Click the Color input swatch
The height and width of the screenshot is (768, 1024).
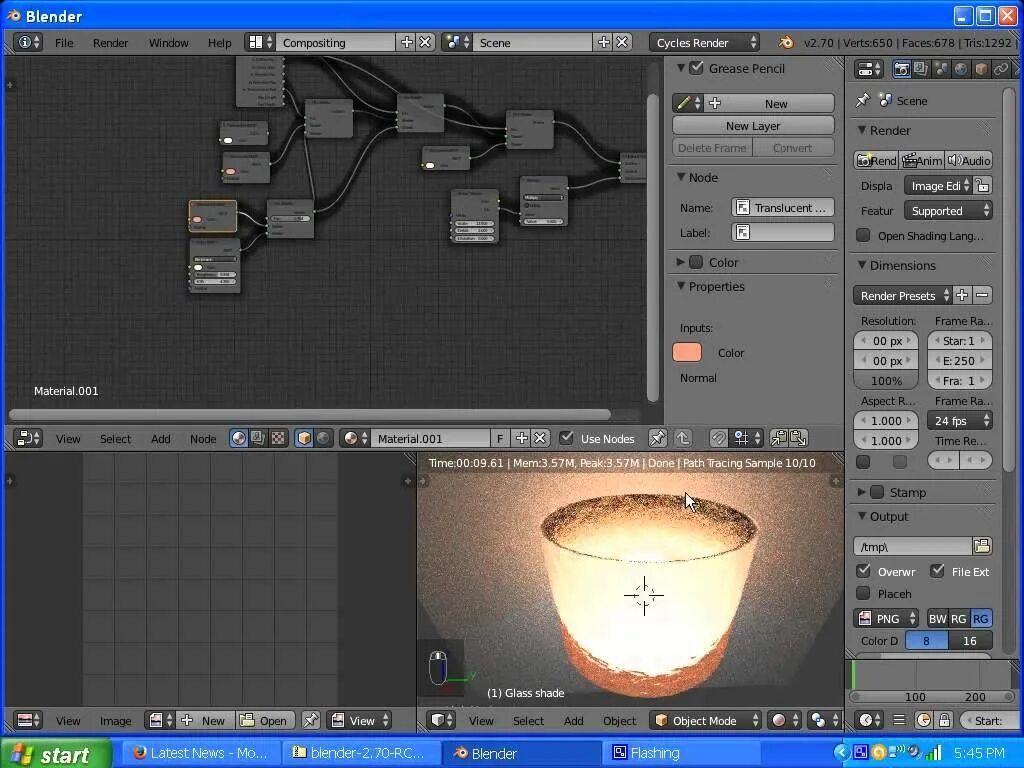687,353
